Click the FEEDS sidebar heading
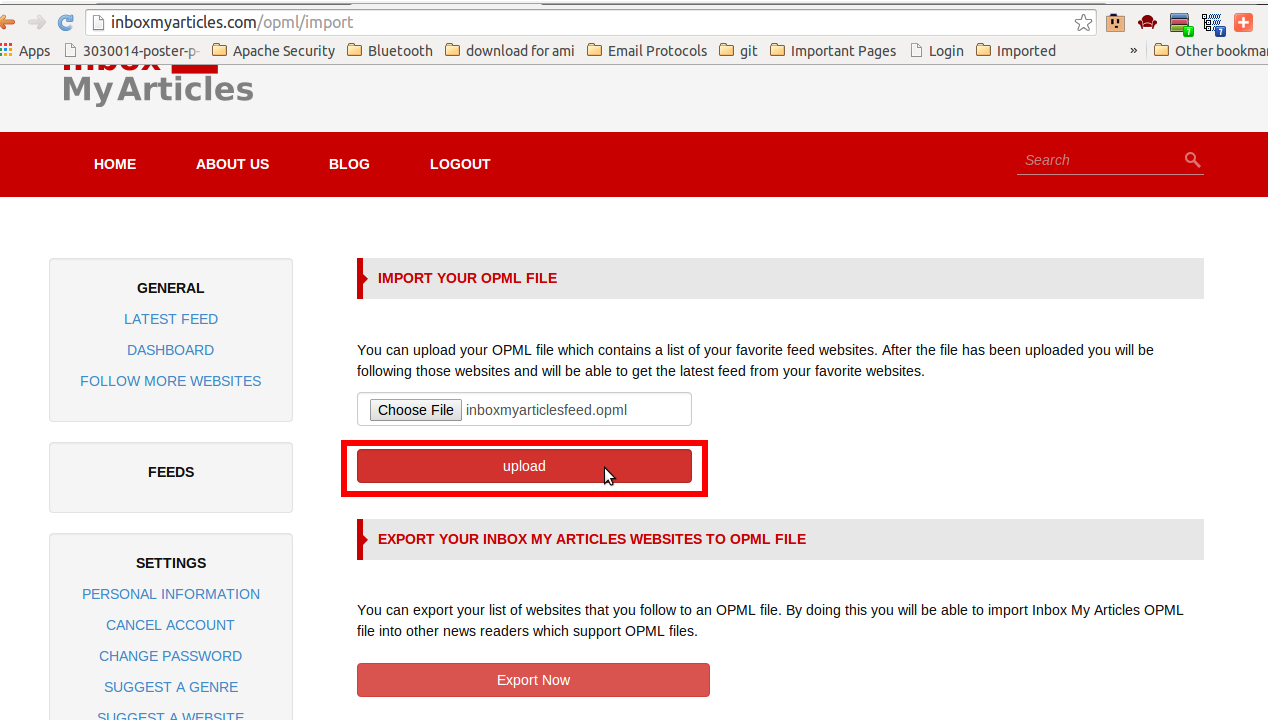The width and height of the screenshot is (1268, 720). point(171,472)
